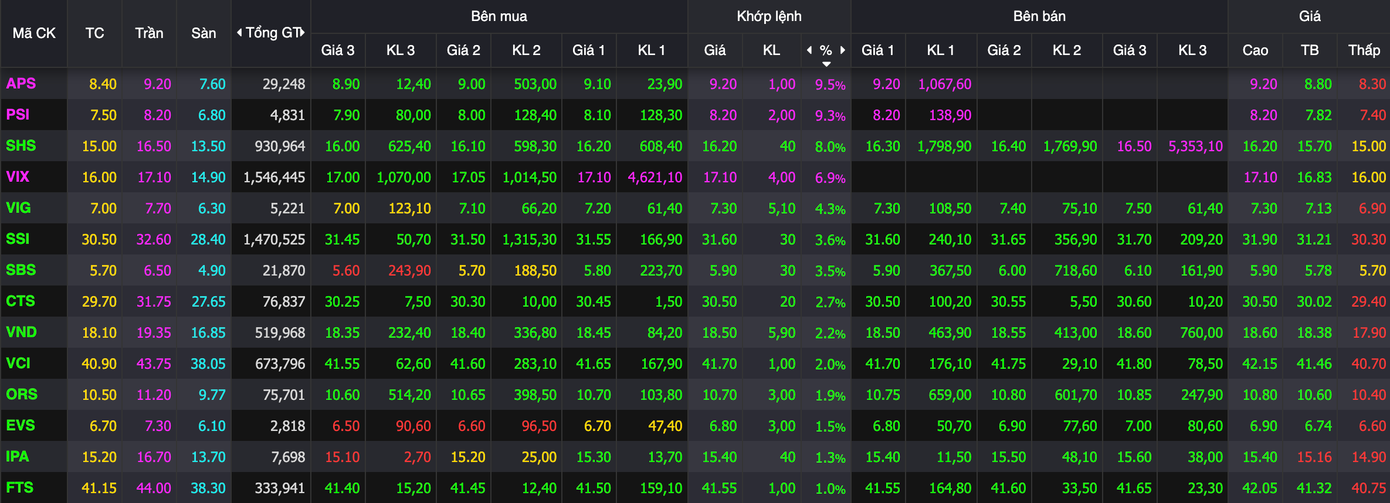Image resolution: width=1390 pixels, height=503 pixels.
Task: Open the FTS stock symbol
Action: [x=20, y=488]
